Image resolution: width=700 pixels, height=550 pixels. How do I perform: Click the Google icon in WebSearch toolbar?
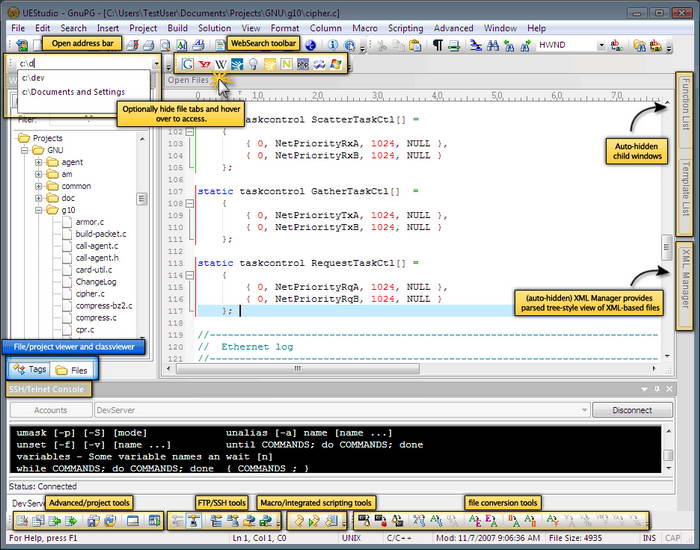(x=189, y=64)
